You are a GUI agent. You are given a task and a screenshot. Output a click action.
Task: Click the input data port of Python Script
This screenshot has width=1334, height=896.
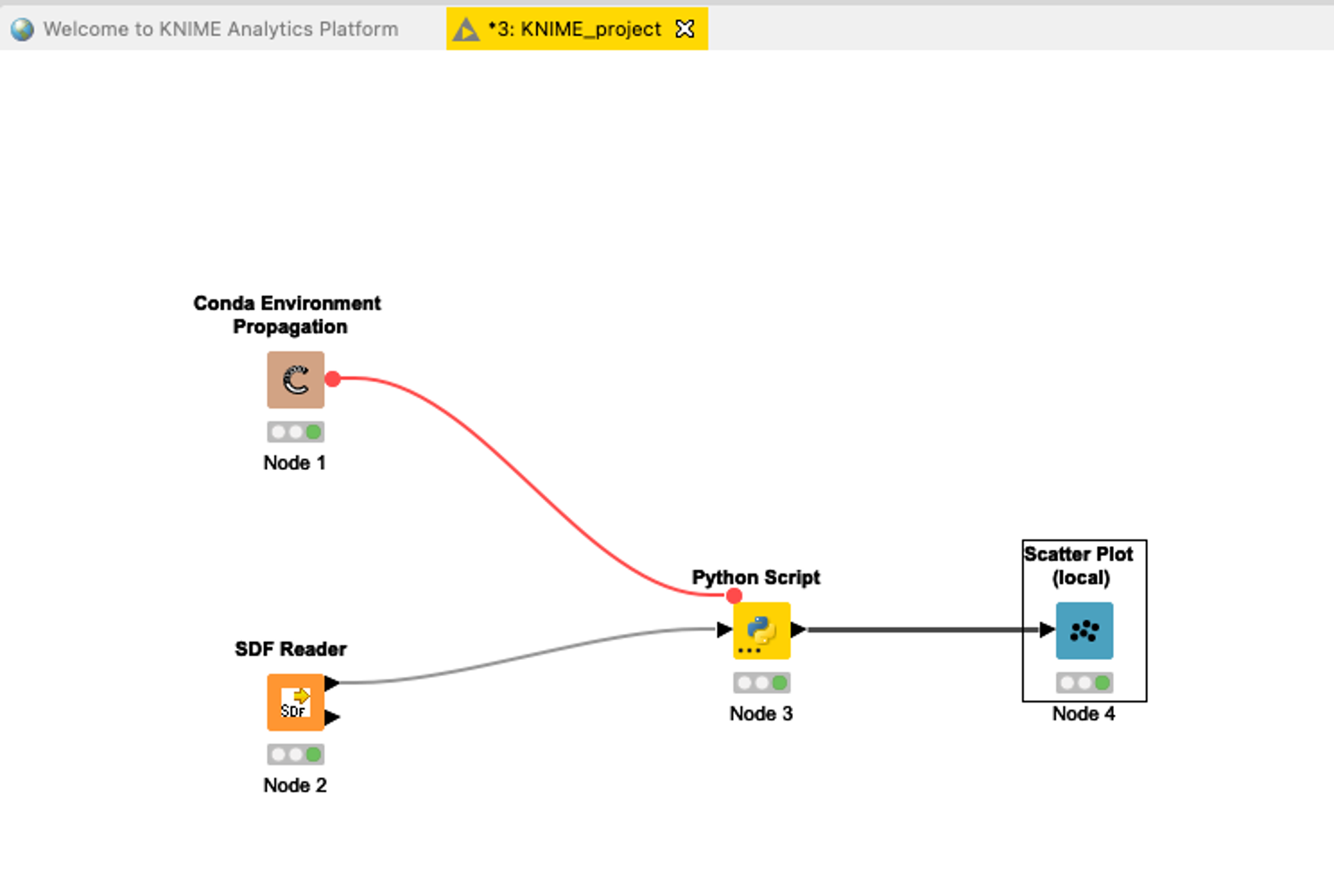point(724,629)
